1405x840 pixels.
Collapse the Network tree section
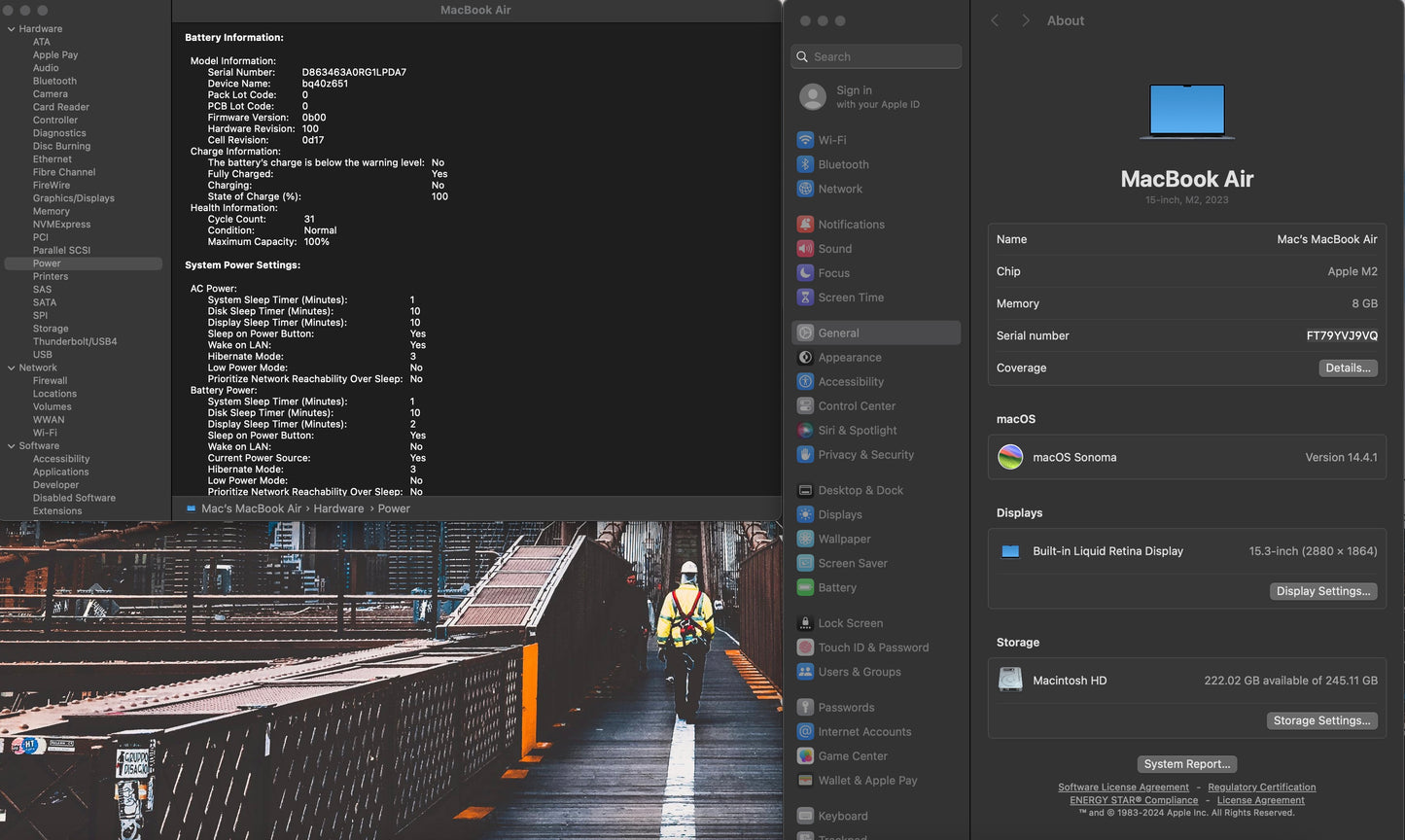click(11, 367)
